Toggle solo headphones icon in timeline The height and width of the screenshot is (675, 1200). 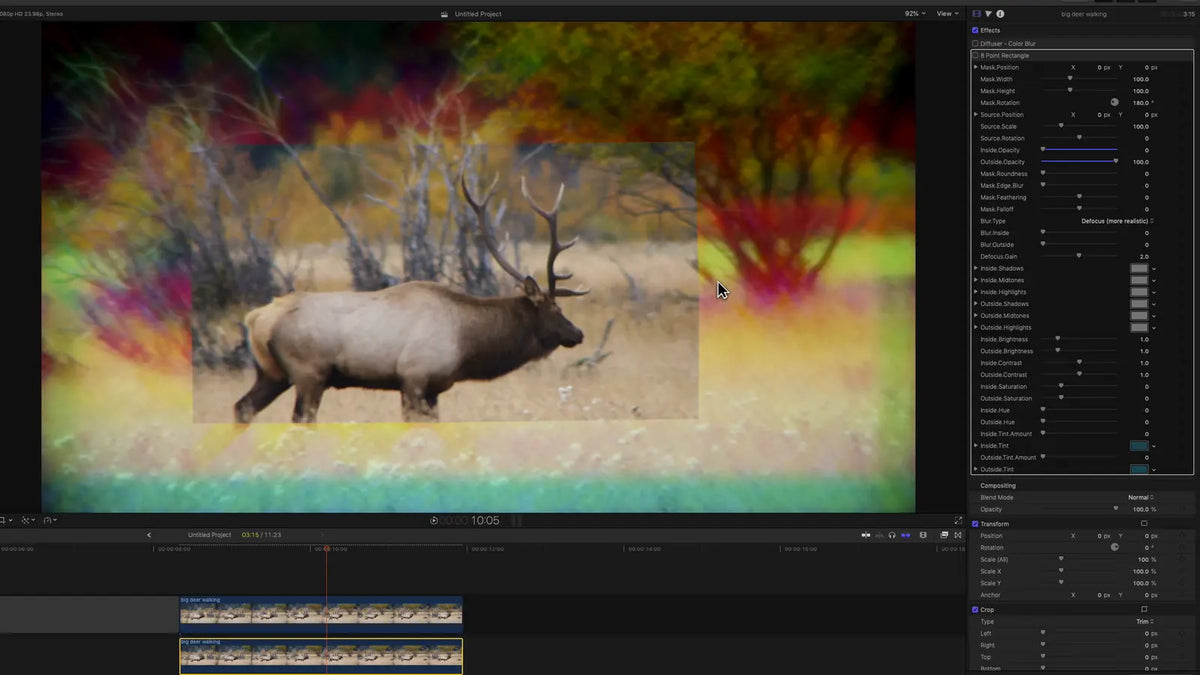tap(892, 535)
